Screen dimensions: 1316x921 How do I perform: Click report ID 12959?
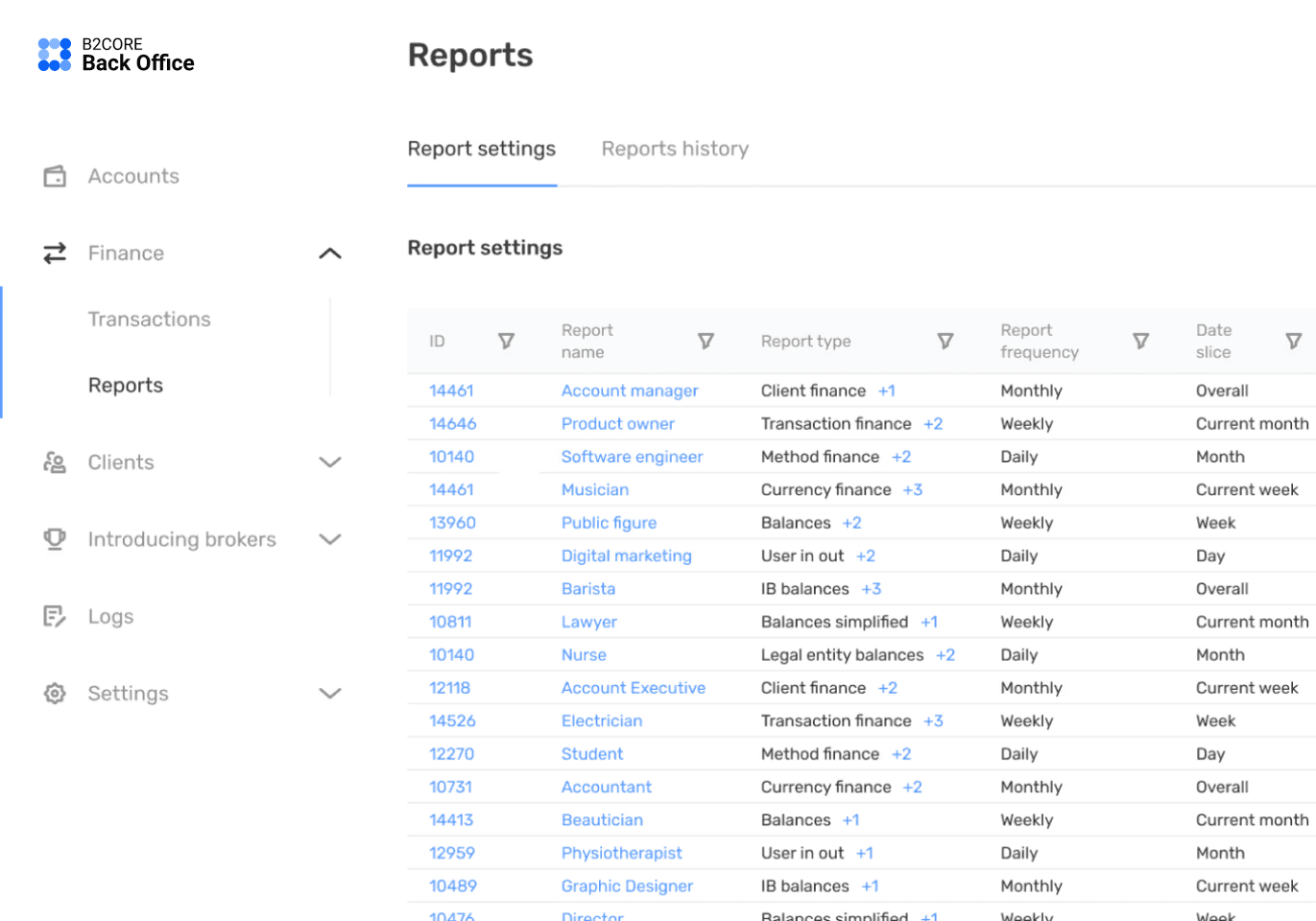tap(452, 854)
